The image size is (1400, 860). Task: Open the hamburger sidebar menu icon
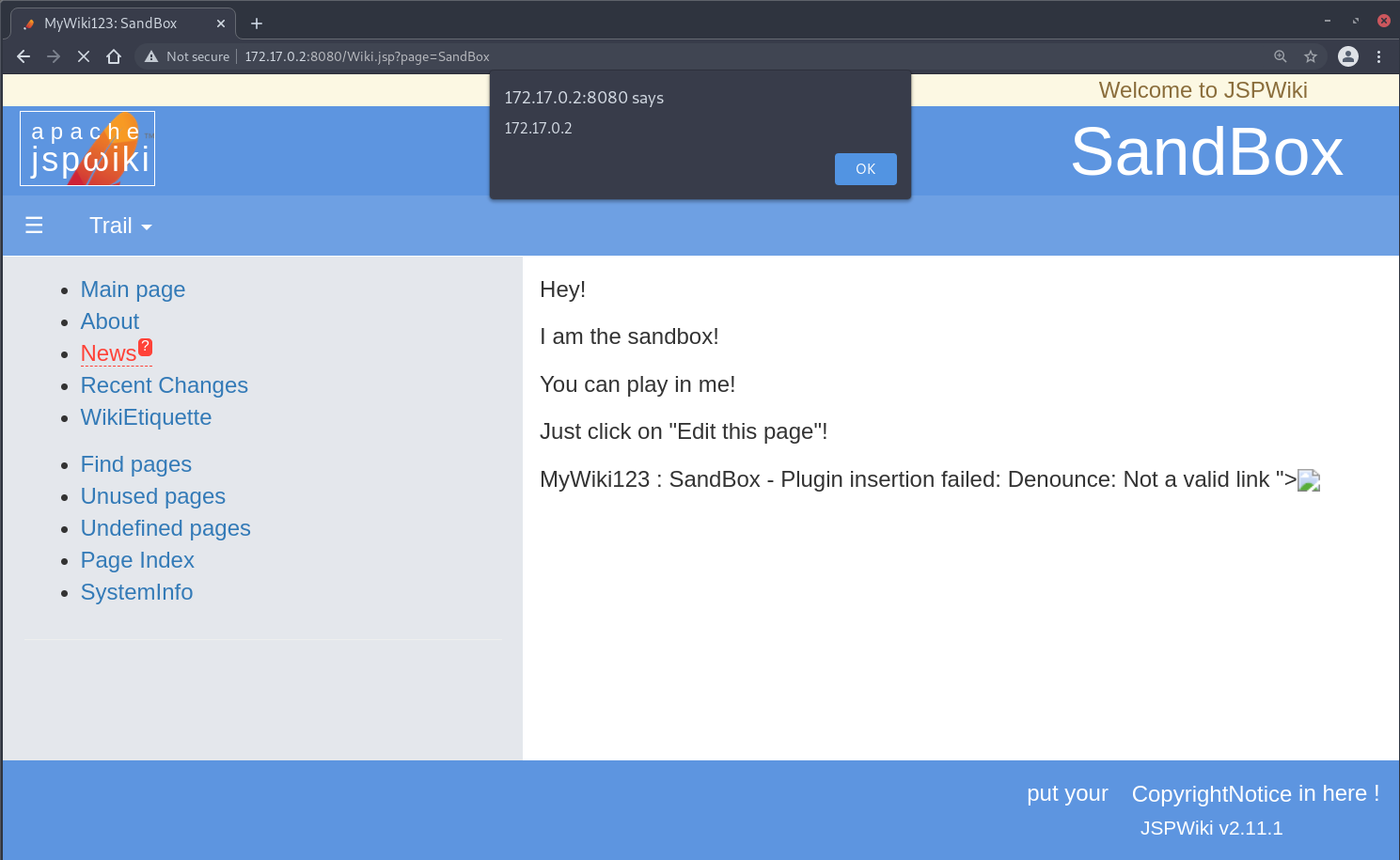click(x=34, y=226)
